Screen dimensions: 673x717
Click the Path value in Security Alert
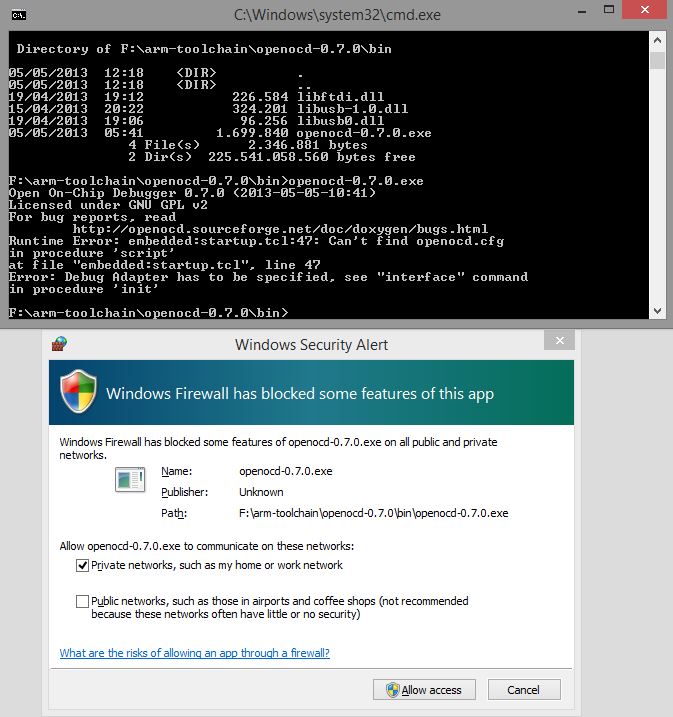click(x=374, y=513)
